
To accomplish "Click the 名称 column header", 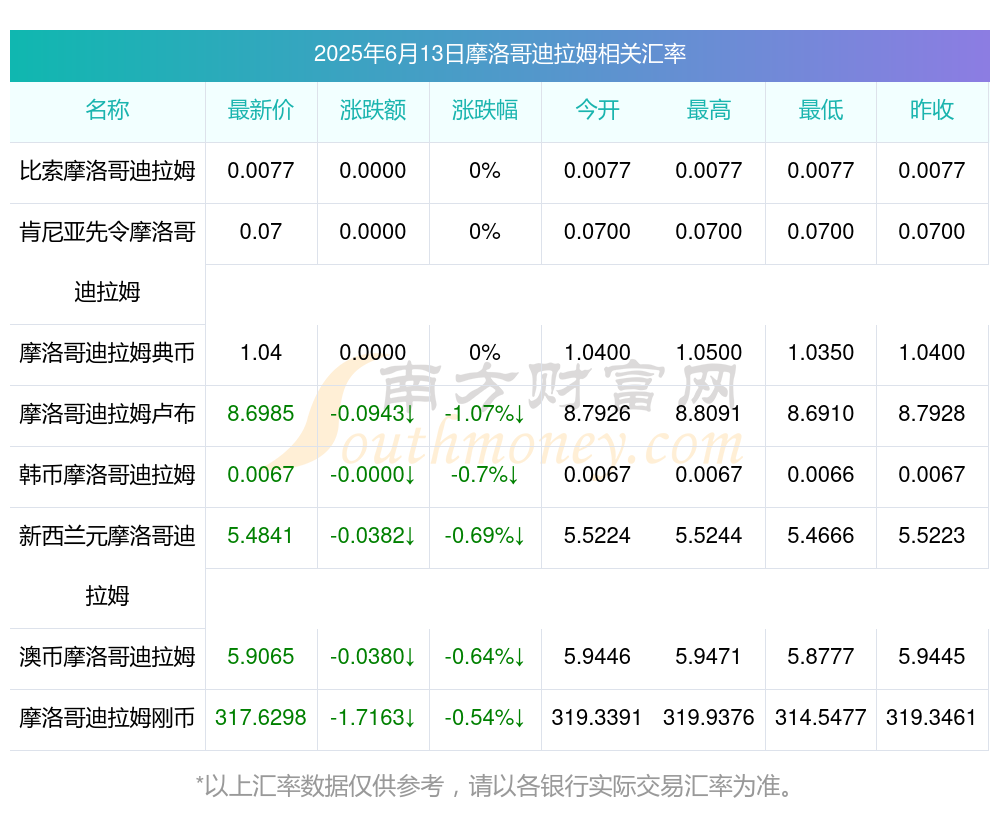I will pos(107,110).
